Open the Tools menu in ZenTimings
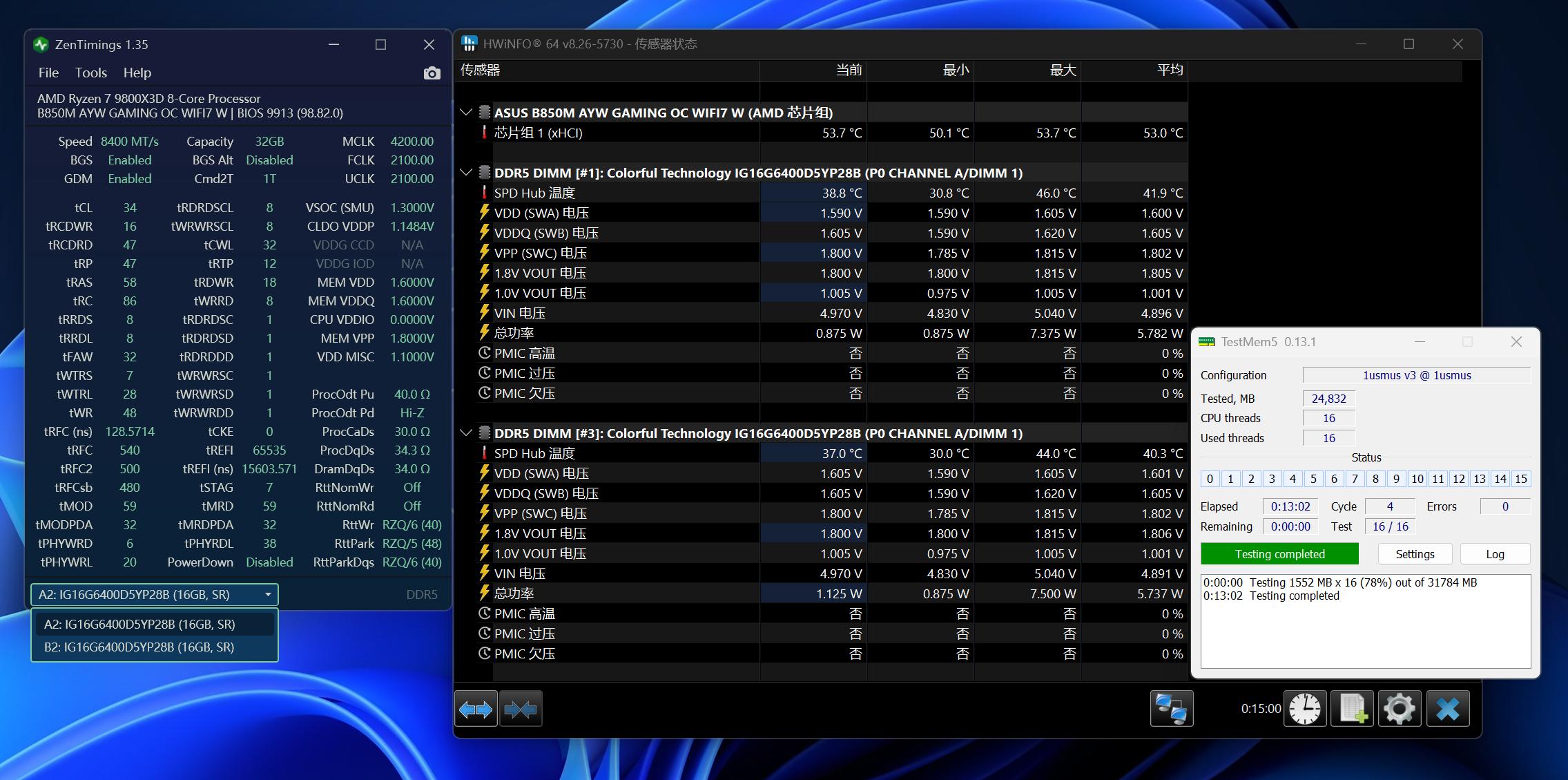1568x780 pixels. pyautogui.click(x=90, y=73)
